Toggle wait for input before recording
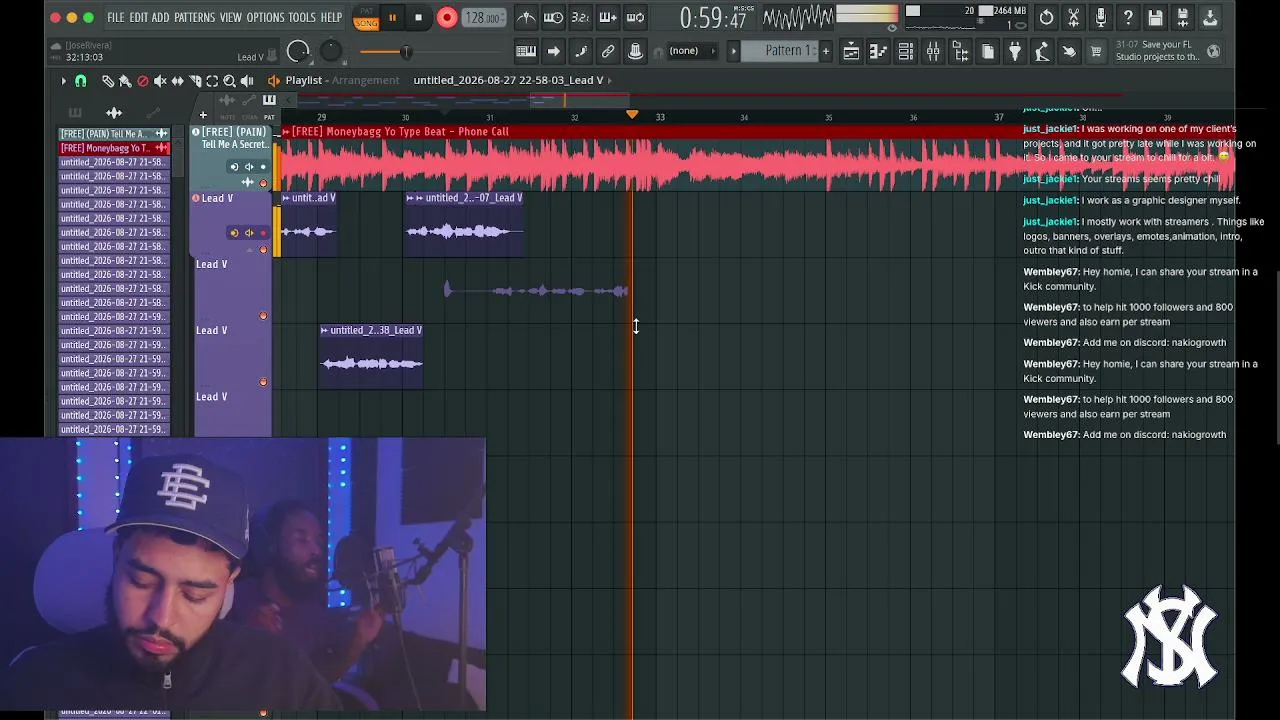The height and width of the screenshot is (720, 1280). tap(553, 18)
